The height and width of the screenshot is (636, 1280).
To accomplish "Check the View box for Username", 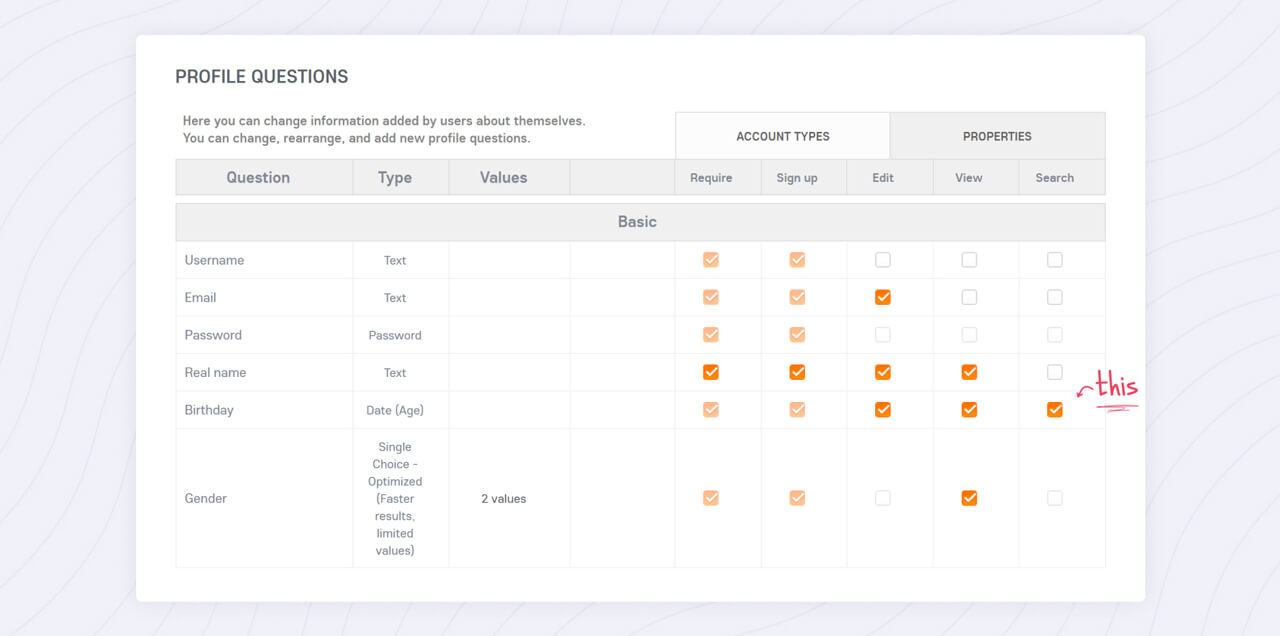I will pyautogui.click(x=969, y=259).
